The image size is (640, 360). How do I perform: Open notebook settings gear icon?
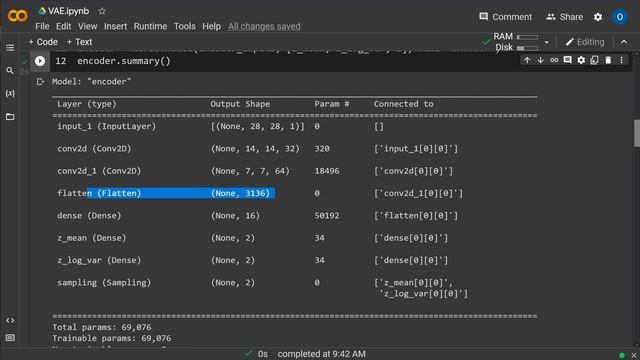coord(598,17)
